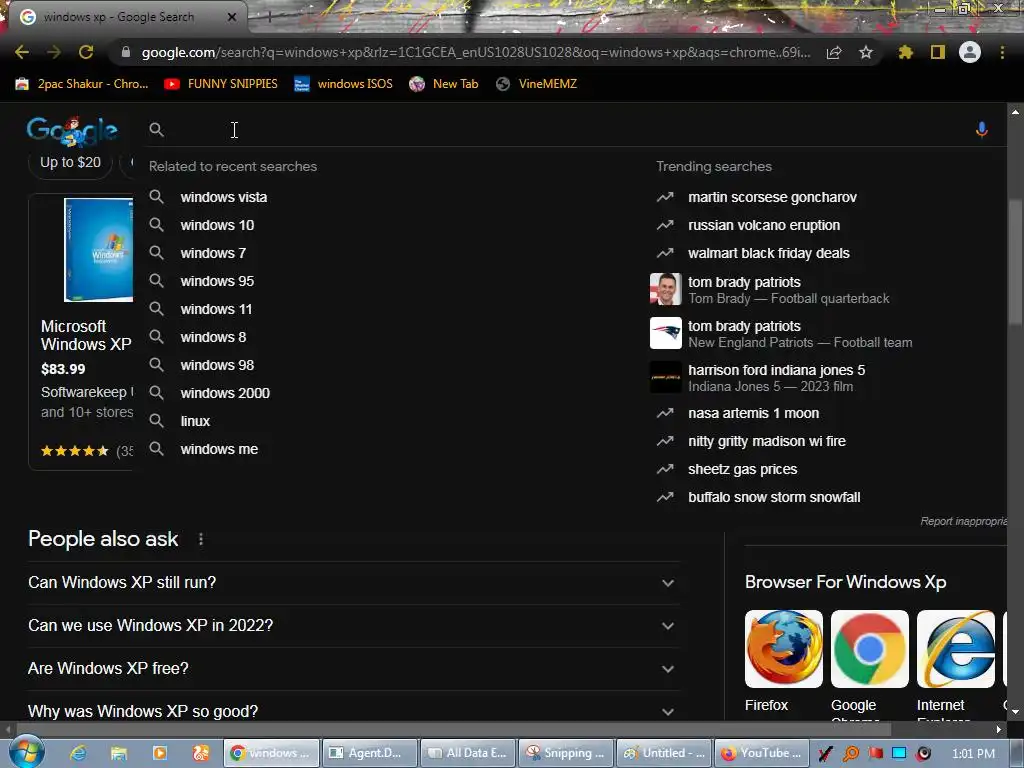Image resolution: width=1024 pixels, height=768 pixels.
Task: Open the Google Chrome browser thumbnail
Action: point(870,649)
